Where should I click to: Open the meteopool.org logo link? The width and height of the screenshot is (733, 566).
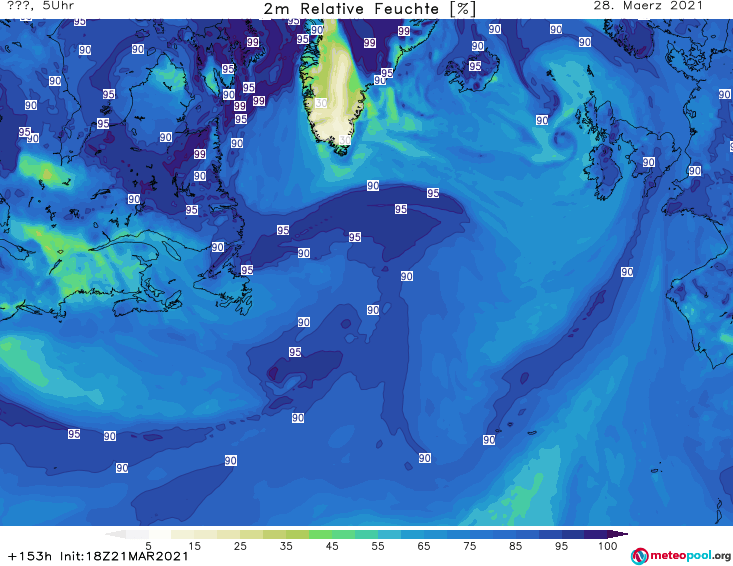[x=681, y=556]
